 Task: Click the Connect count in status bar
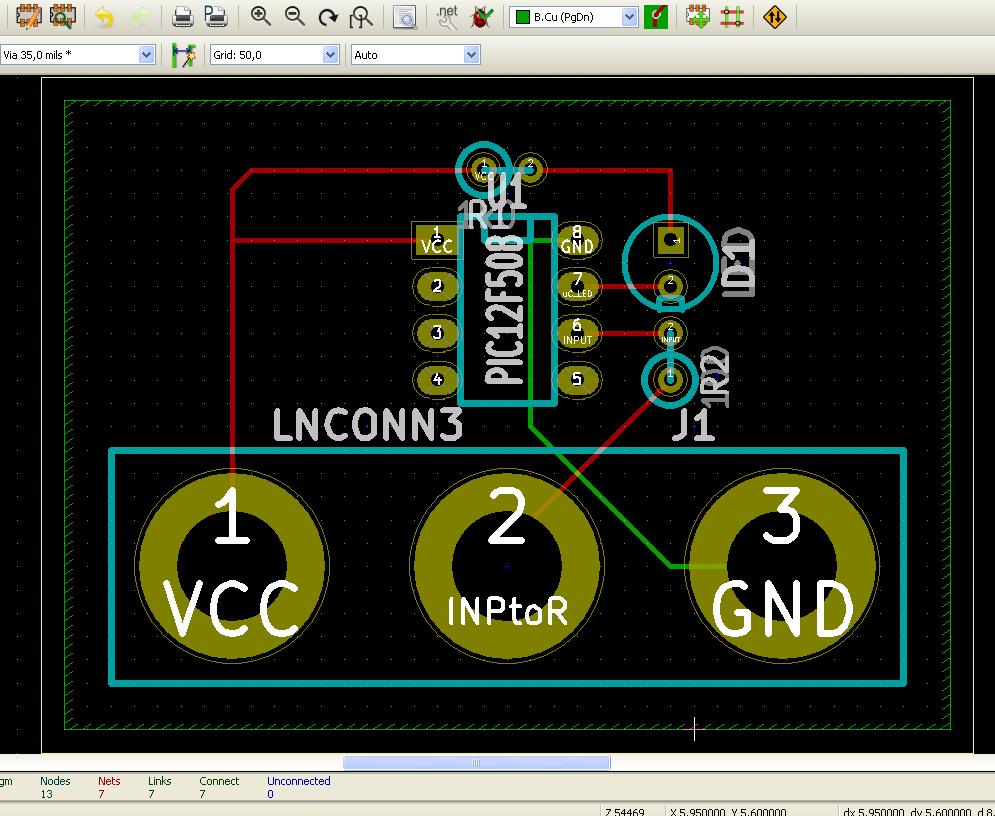202,794
